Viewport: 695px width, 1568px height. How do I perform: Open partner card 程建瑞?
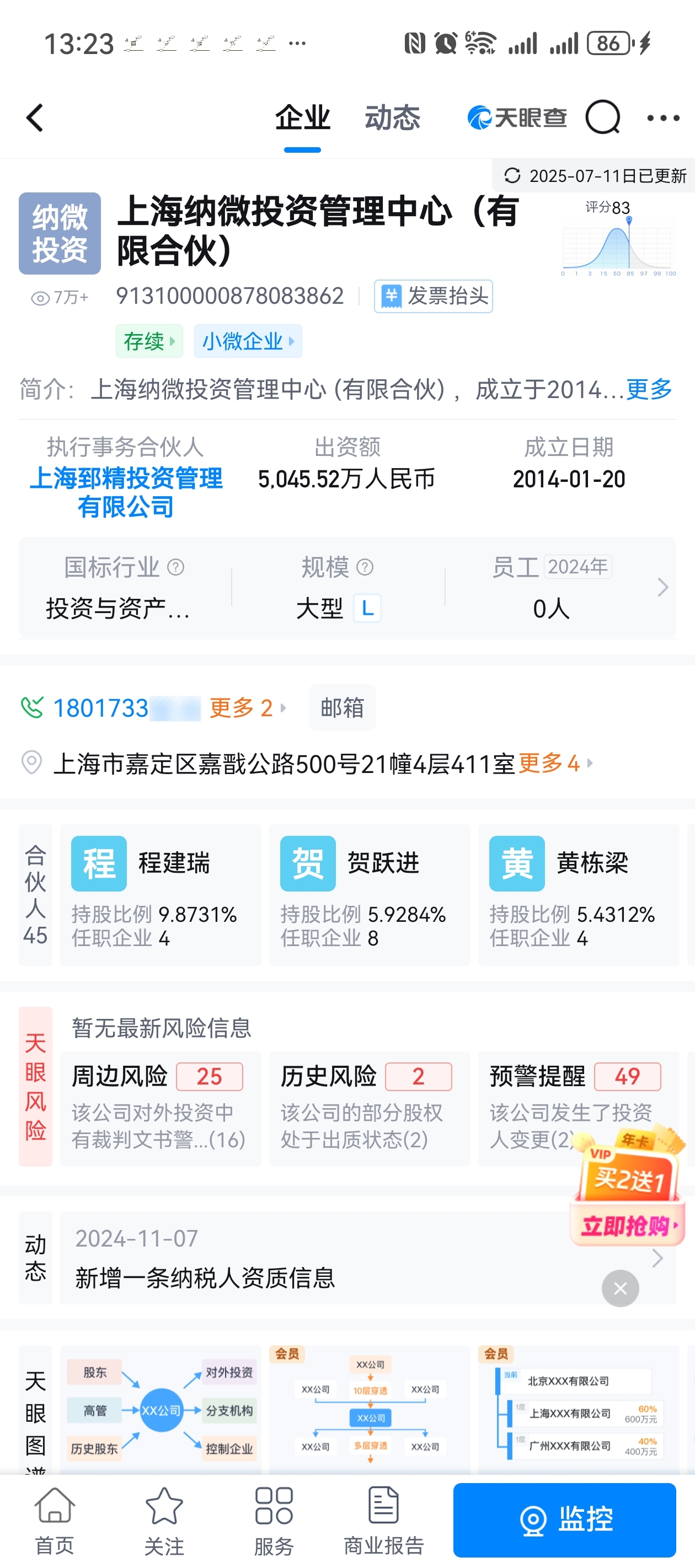tap(161, 895)
